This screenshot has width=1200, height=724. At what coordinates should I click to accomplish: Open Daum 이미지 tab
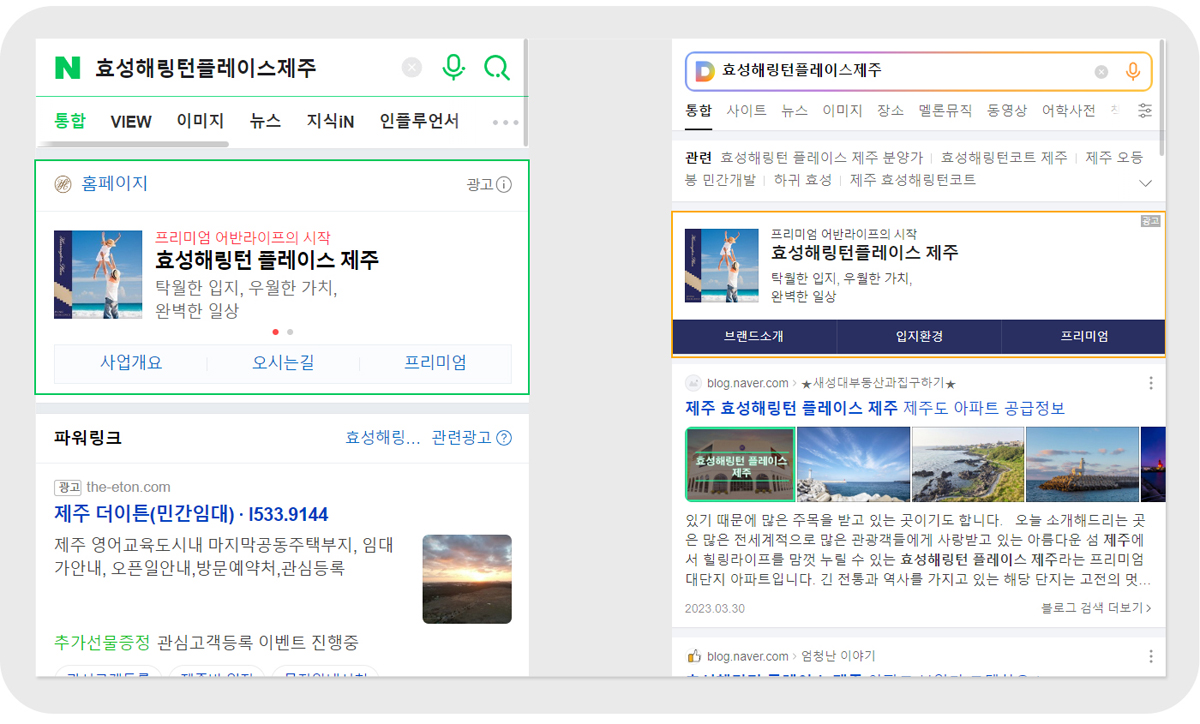[x=842, y=110]
